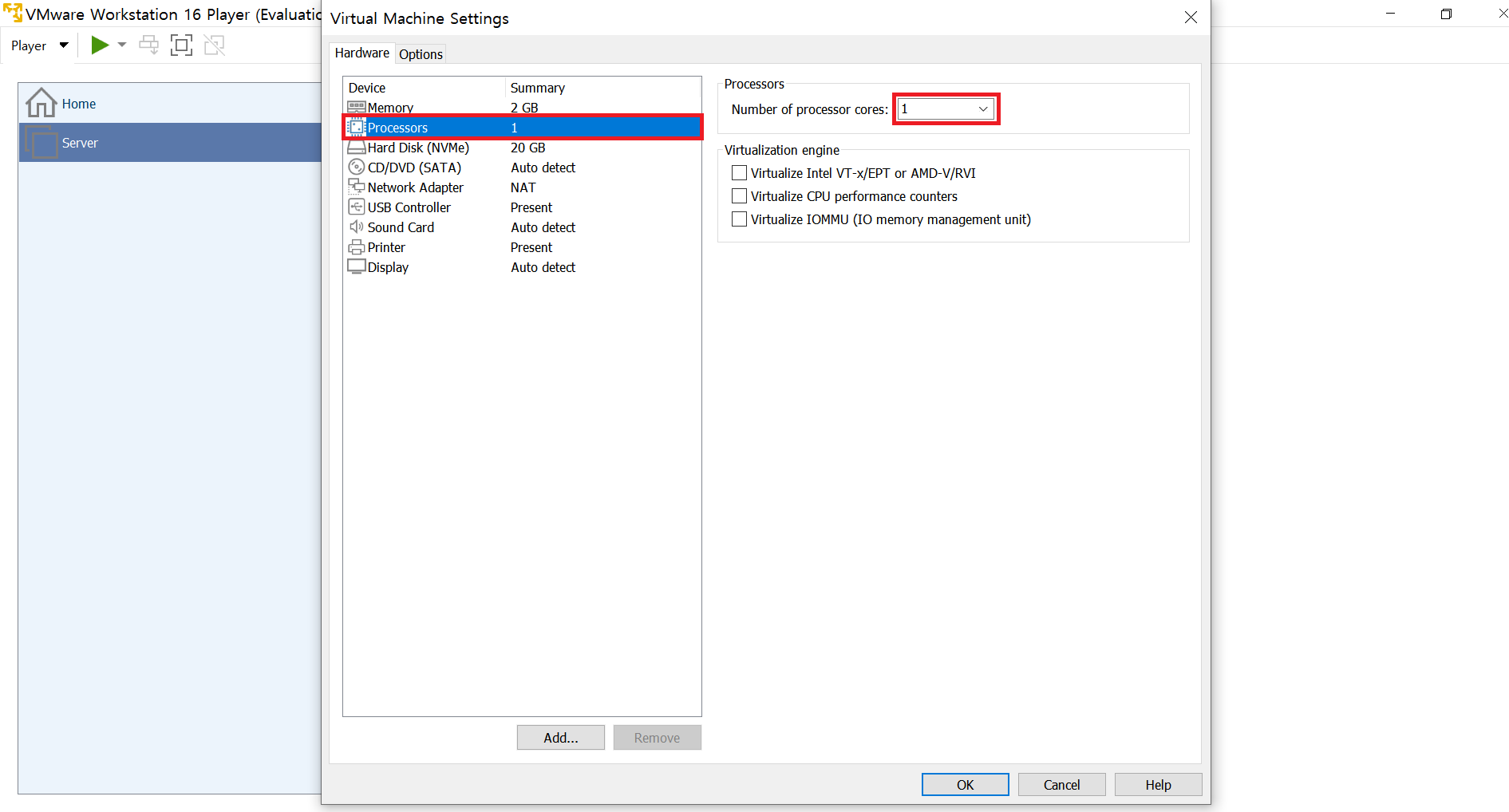Viewport: 1509px width, 812px height.
Task: Click the Unity mode toolbar icon
Action: click(214, 45)
